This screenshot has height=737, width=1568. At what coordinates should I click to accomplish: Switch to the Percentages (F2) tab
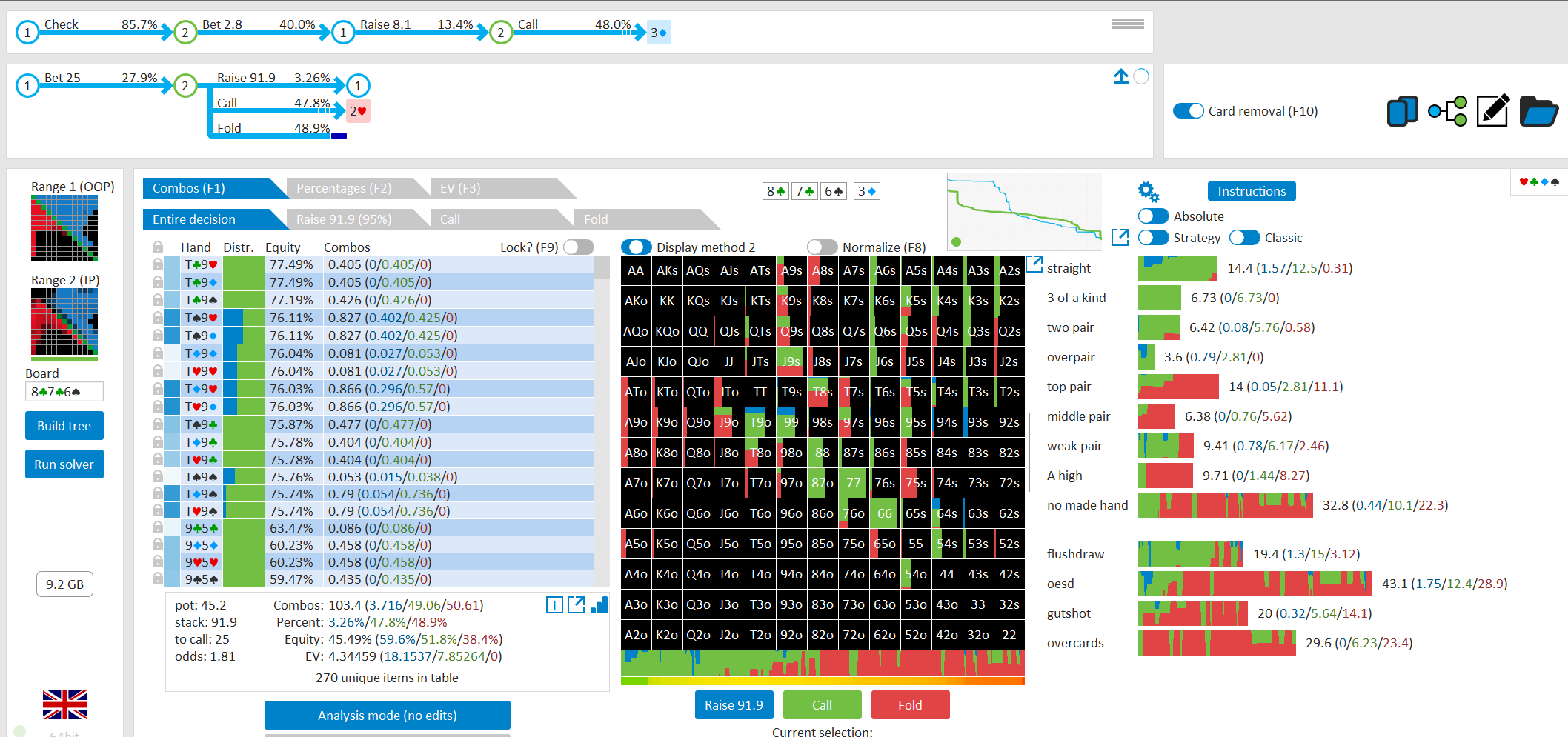pyautogui.click(x=344, y=188)
